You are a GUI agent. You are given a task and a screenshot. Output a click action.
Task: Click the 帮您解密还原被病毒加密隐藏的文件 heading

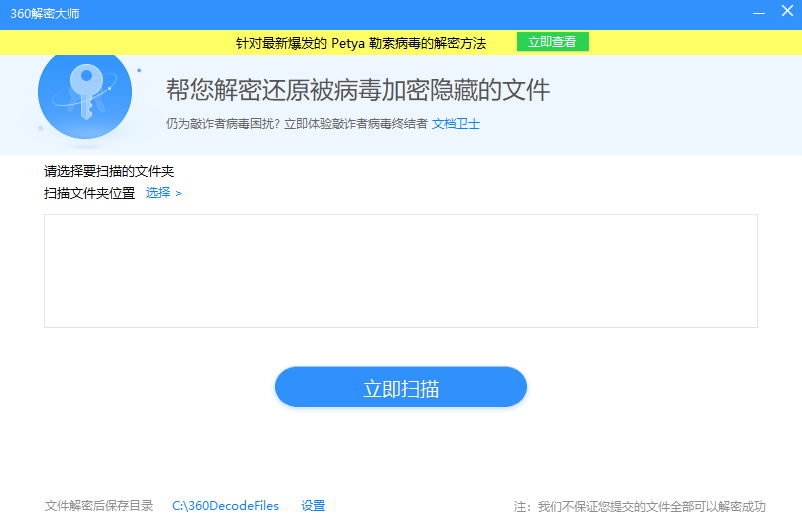click(358, 90)
